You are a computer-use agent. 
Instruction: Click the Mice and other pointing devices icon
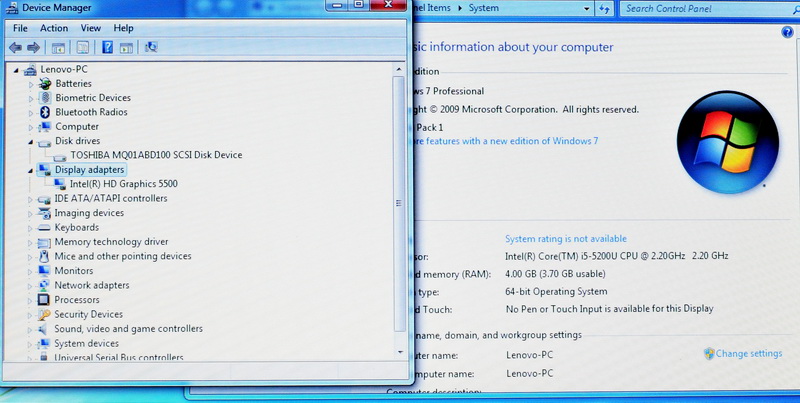click(x=44, y=256)
